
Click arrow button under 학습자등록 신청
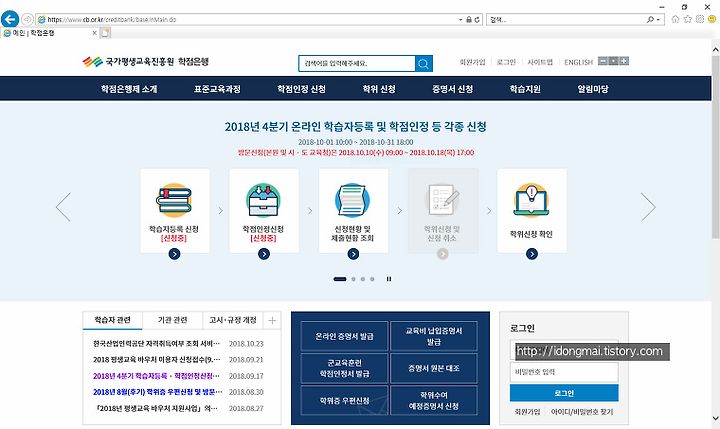point(174,254)
